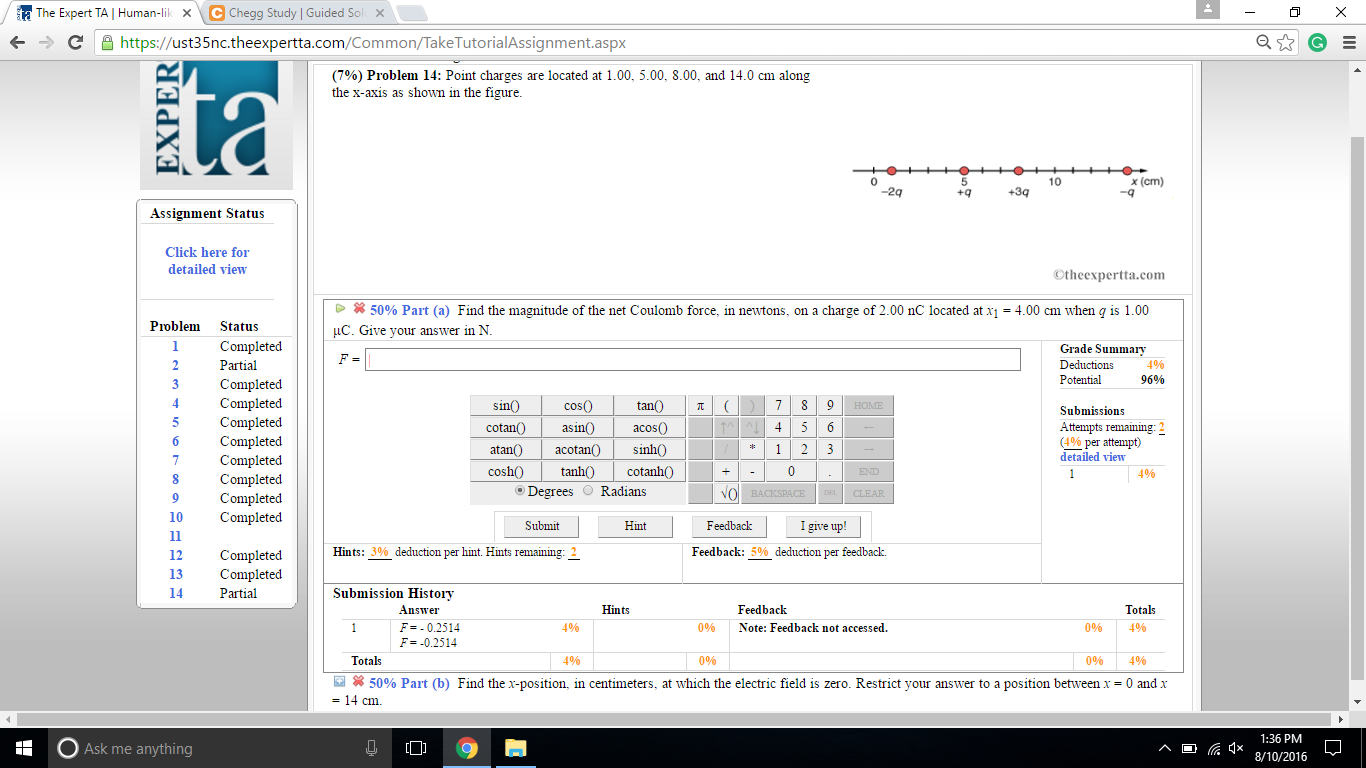Viewport: 1366px width, 768px height.
Task: Expand hidden icons in the system tray
Action: [x=1163, y=747]
